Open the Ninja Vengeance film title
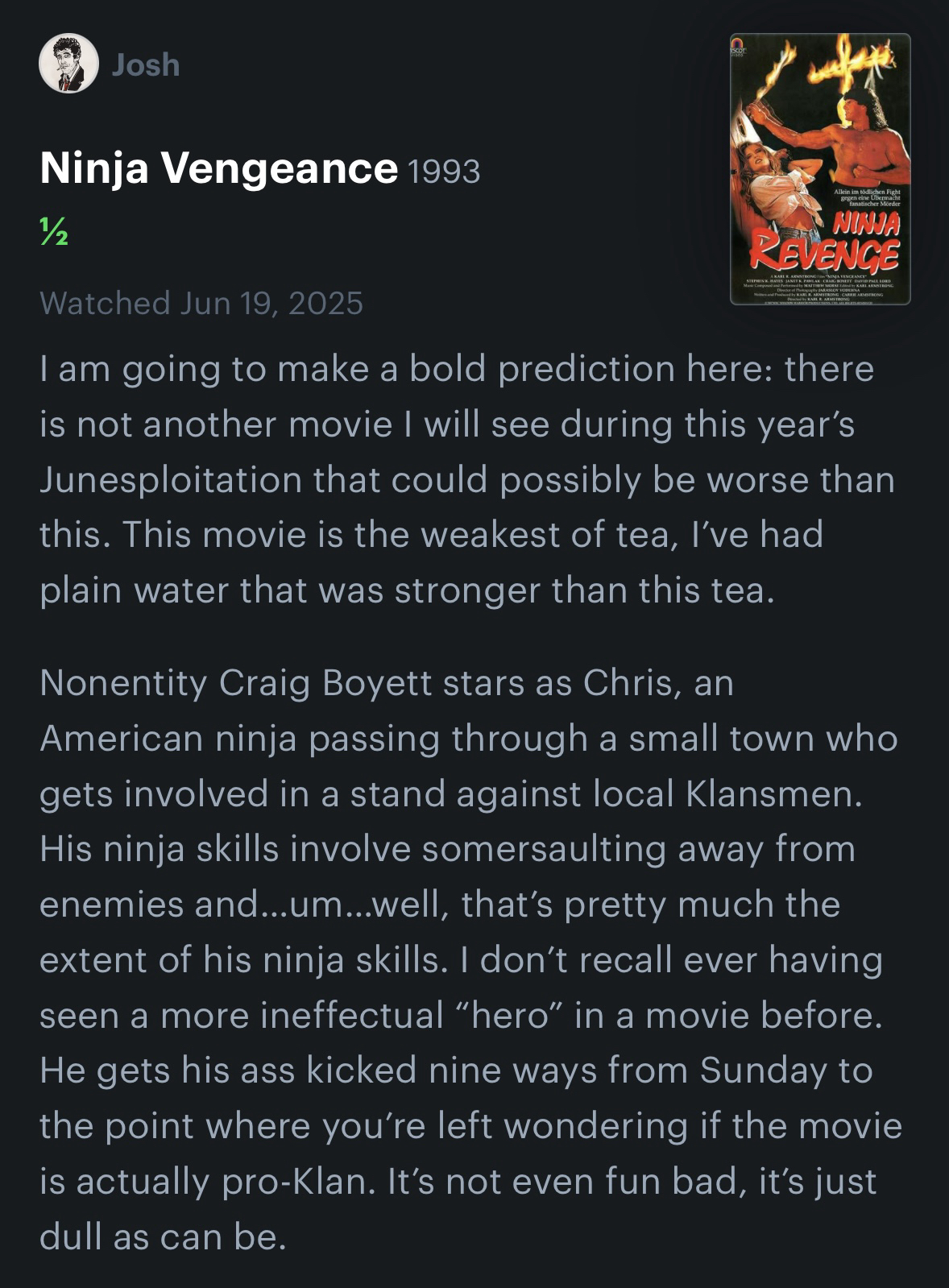The height and width of the screenshot is (1288, 949). [x=218, y=168]
